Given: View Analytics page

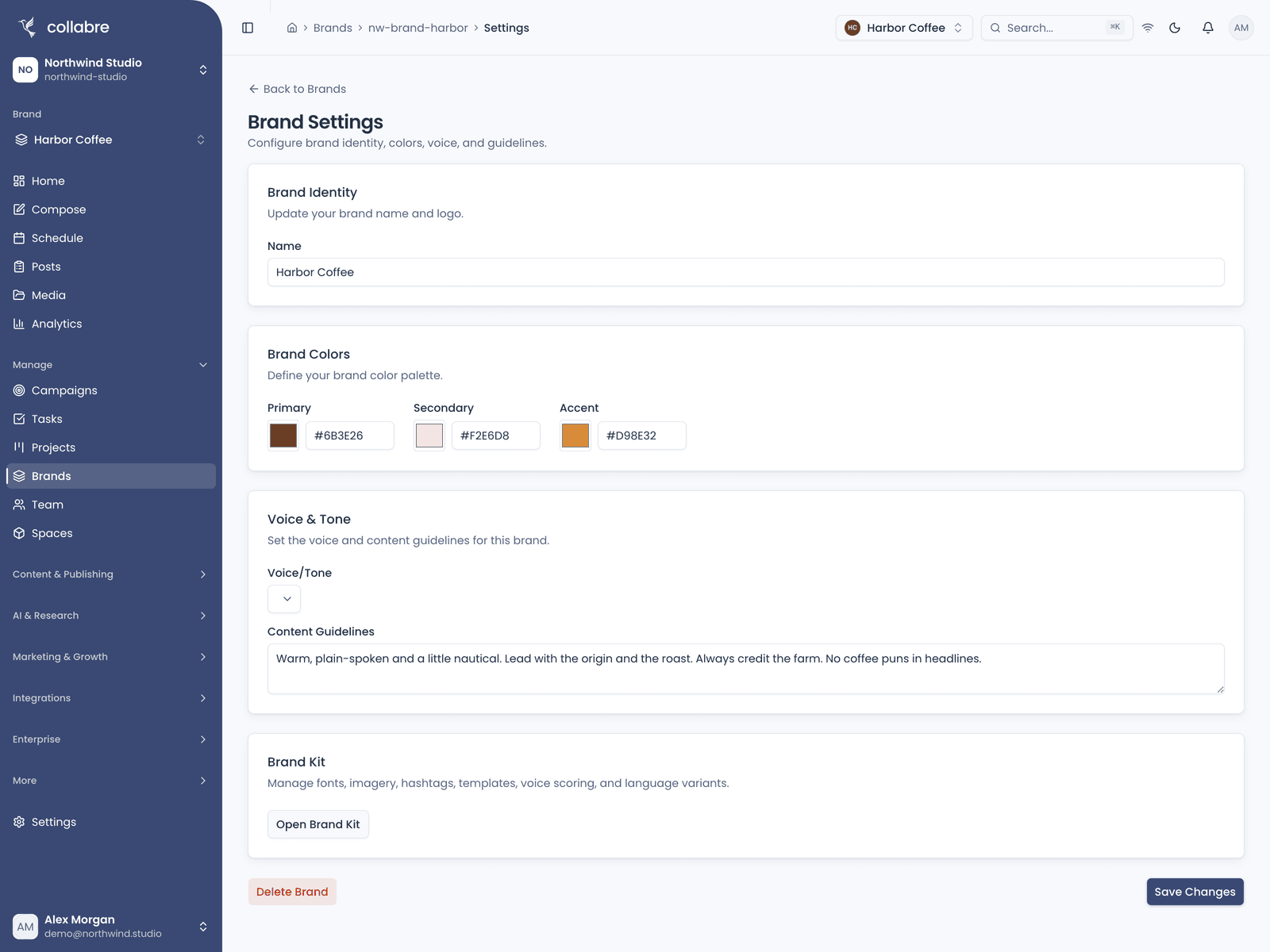Looking at the screenshot, I should (111, 324).
